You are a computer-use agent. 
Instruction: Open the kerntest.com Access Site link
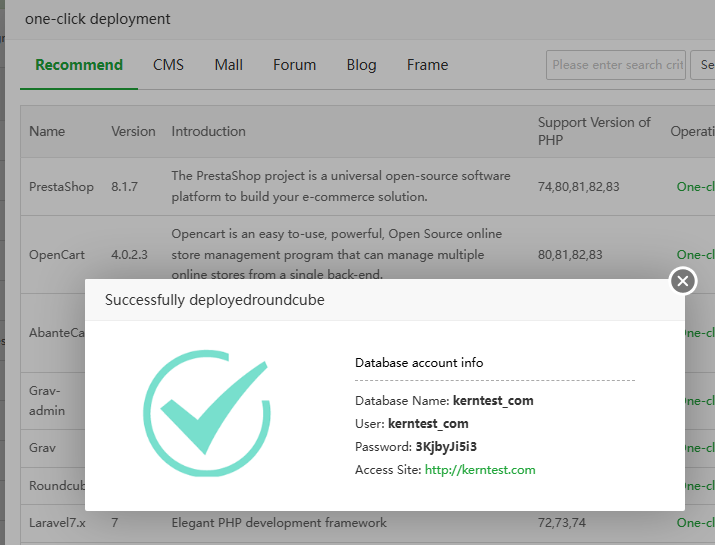pos(480,470)
